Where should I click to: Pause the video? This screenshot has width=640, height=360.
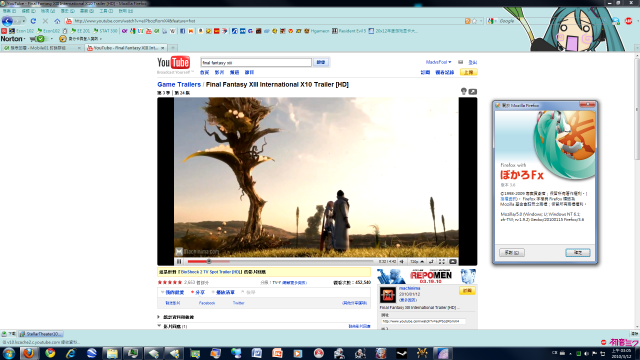tap(179, 262)
